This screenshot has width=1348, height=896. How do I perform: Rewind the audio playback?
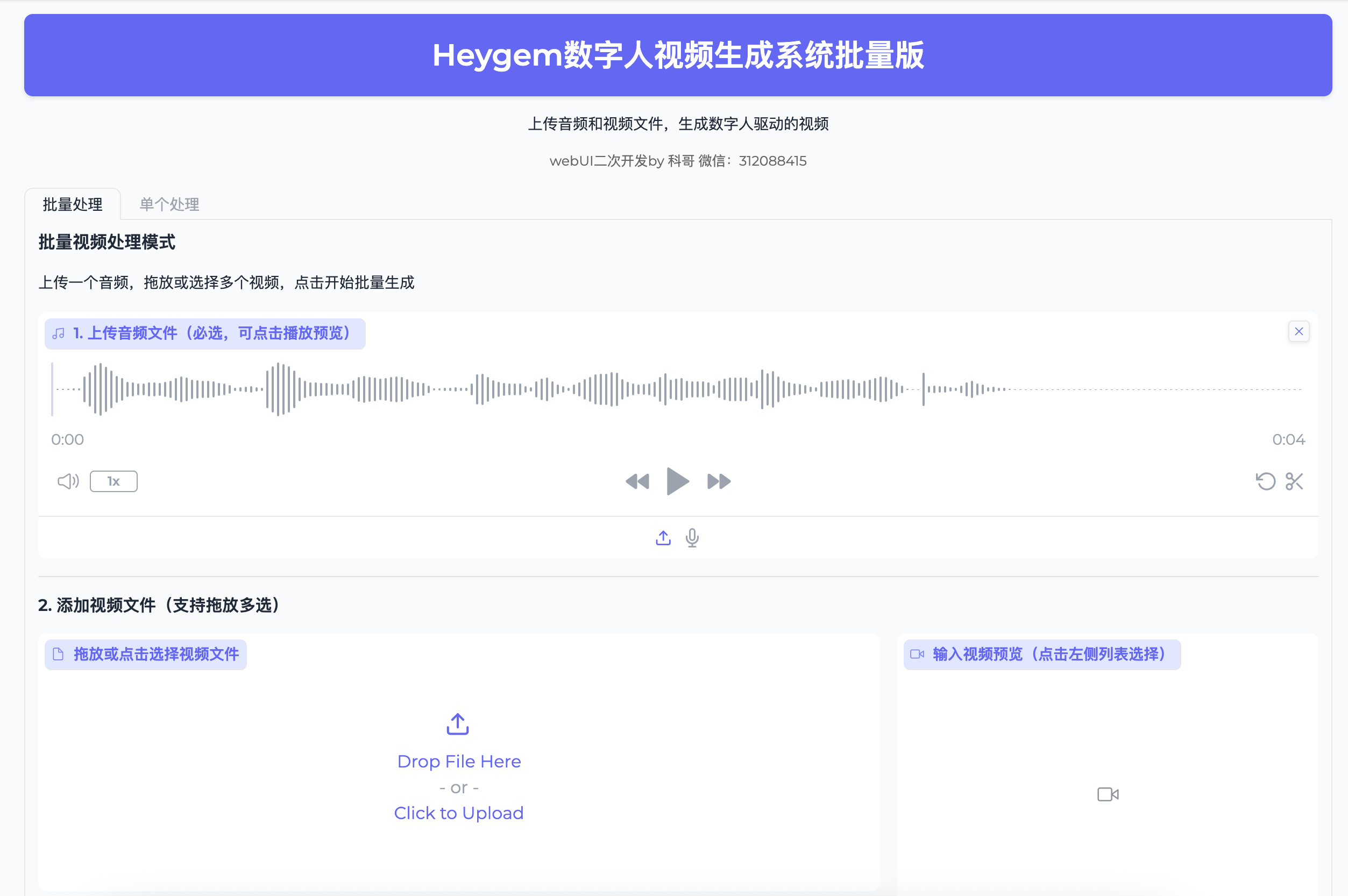click(x=637, y=482)
